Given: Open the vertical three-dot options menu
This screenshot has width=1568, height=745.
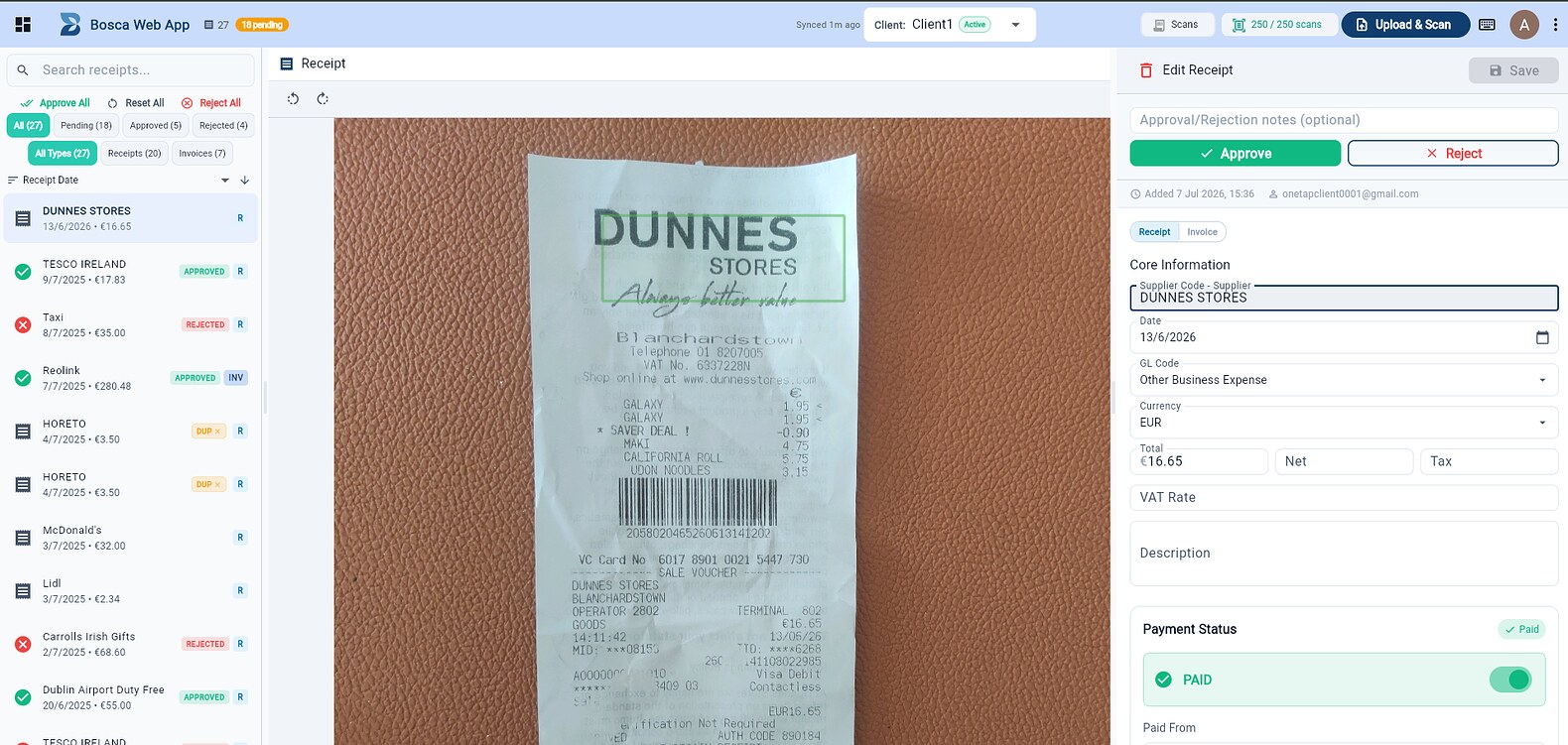Looking at the screenshot, I should [1555, 24].
